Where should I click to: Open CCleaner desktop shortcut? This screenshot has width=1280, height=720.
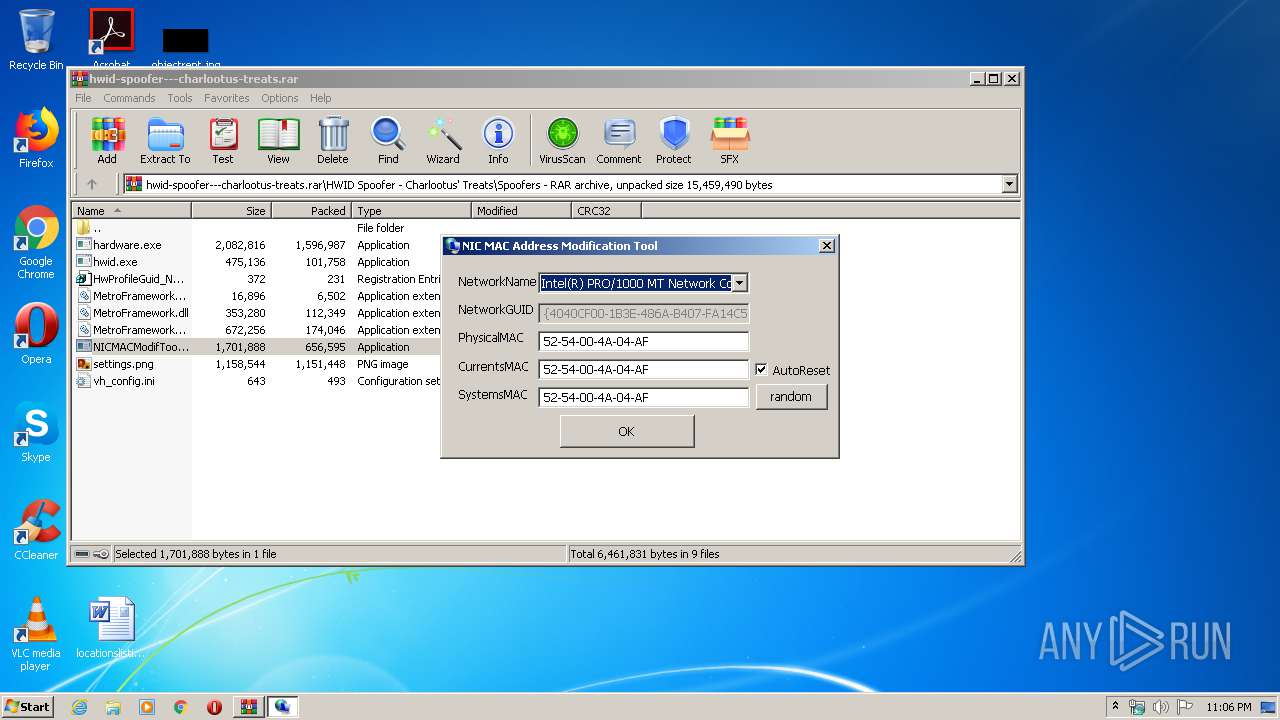point(36,530)
